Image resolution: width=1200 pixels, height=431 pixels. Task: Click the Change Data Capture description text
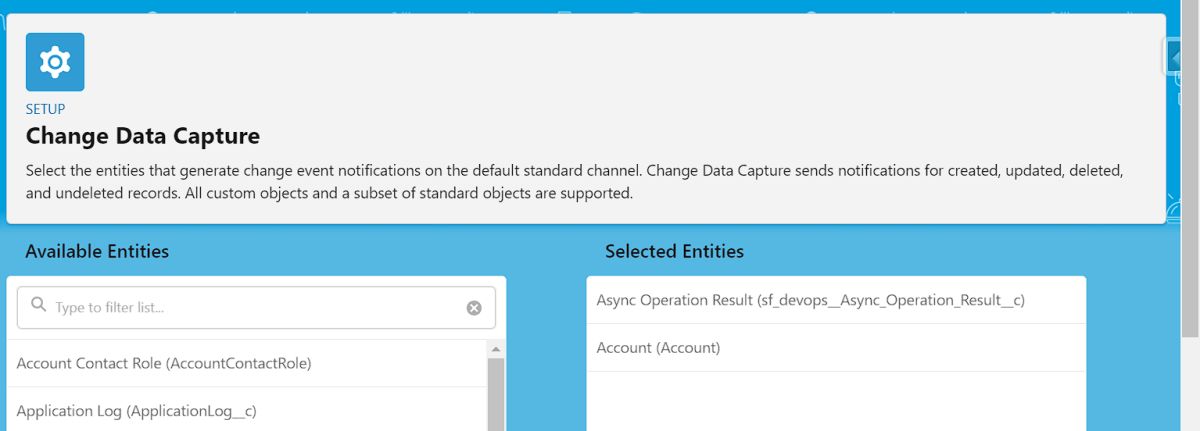pyautogui.click(x=574, y=181)
